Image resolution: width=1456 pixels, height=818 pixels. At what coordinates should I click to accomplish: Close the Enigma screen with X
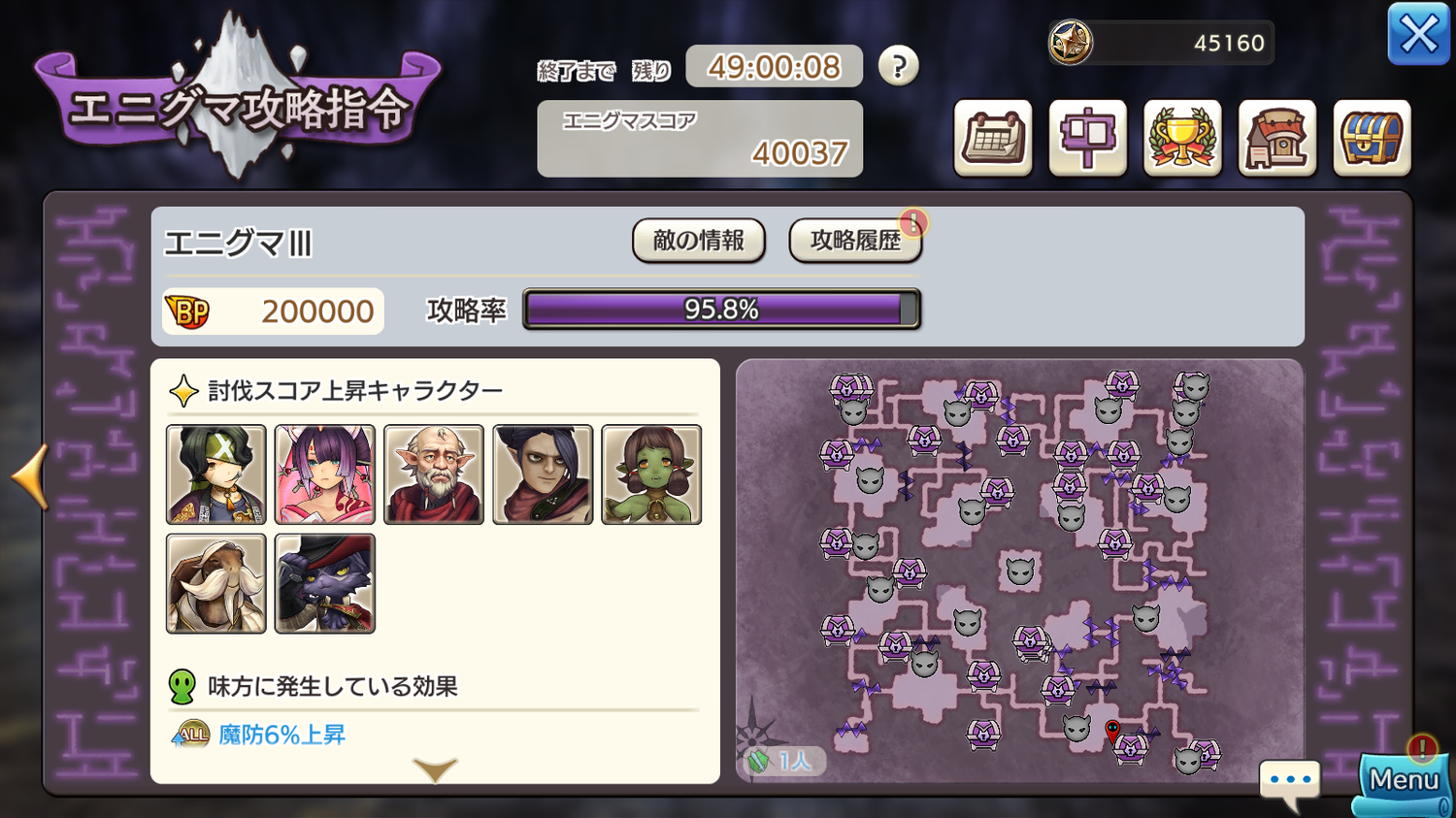(x=1419, y=35)
